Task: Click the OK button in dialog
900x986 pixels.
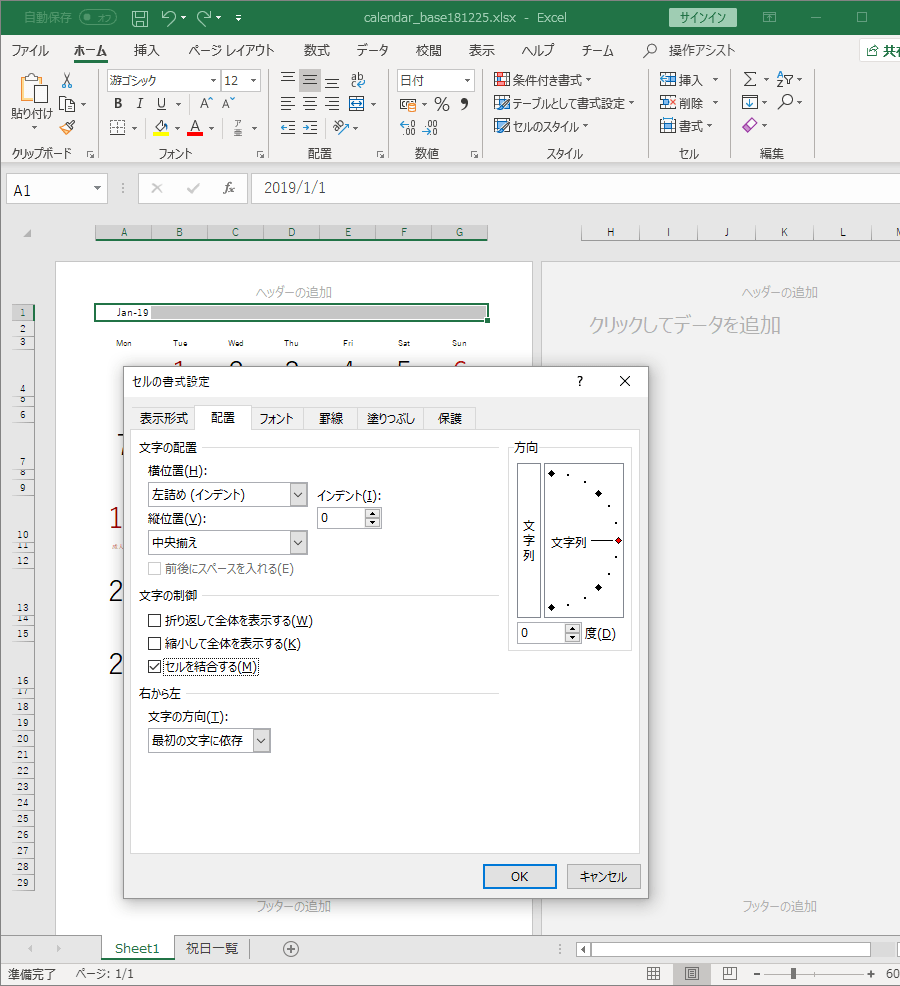Action: 519,876
